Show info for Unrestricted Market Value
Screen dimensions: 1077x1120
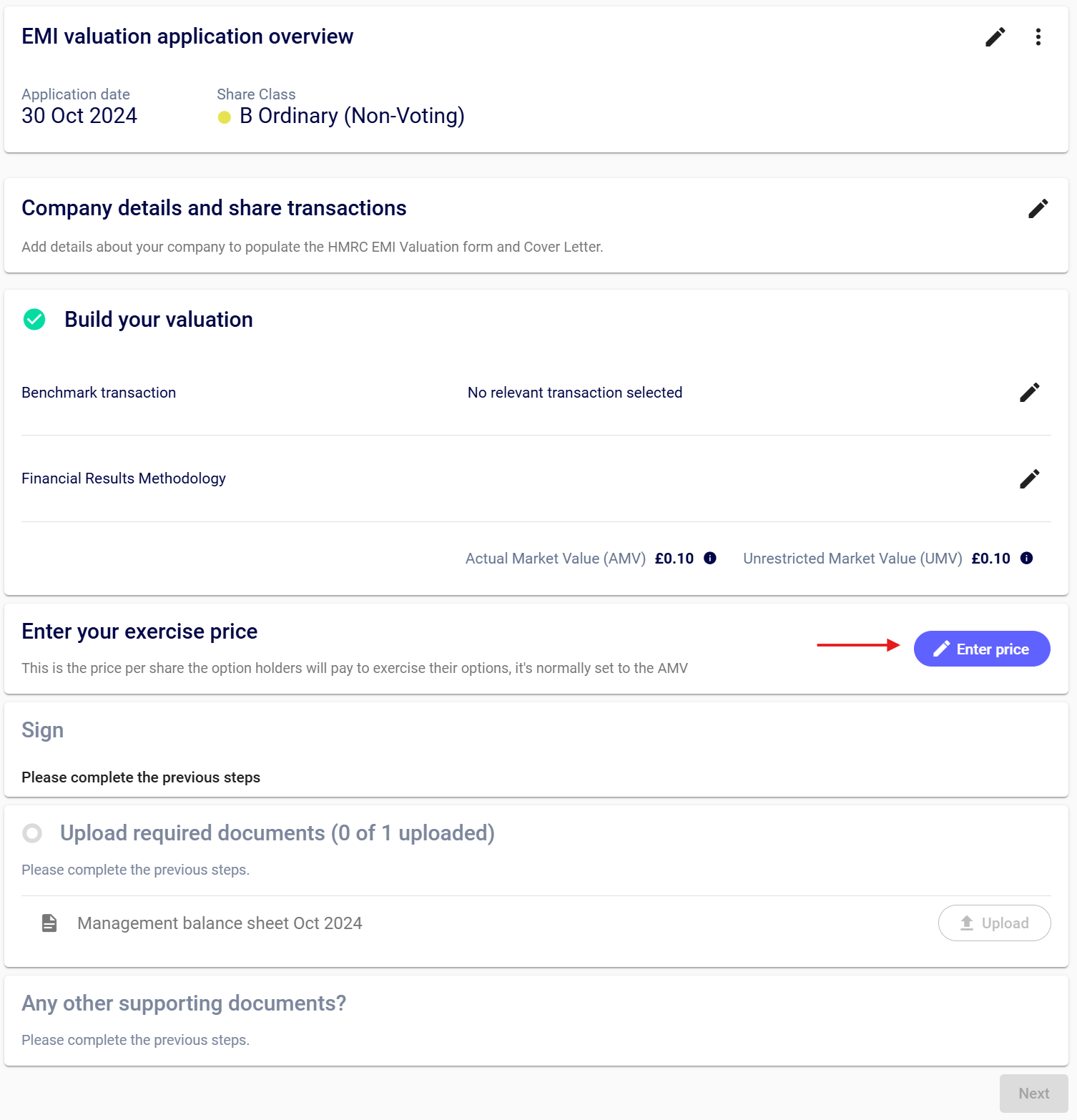tap(1026, 558)
